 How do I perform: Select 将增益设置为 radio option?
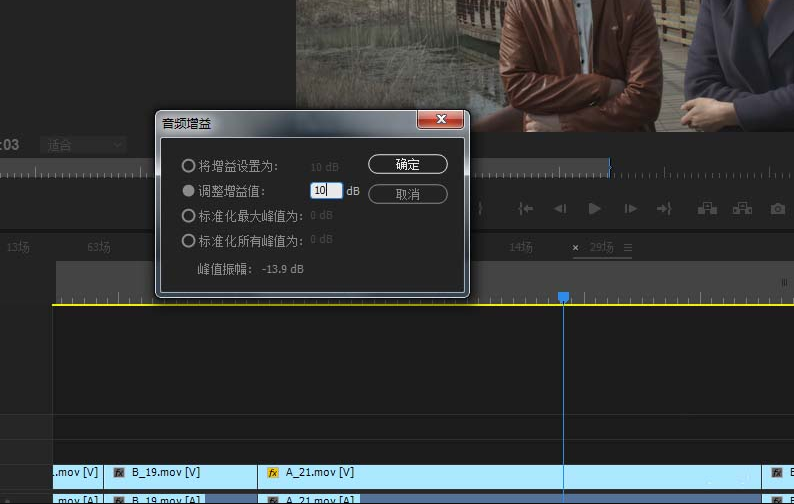188,166
